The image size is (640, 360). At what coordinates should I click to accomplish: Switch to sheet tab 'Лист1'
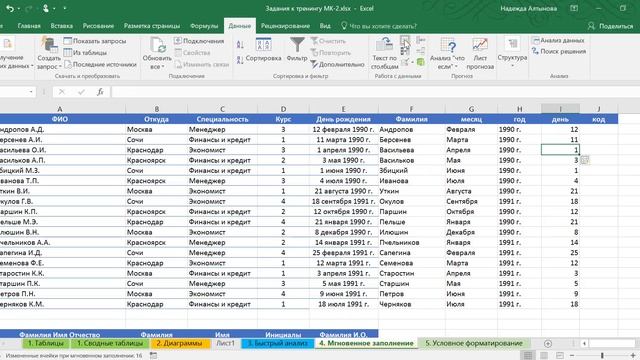tap(225, 343)
